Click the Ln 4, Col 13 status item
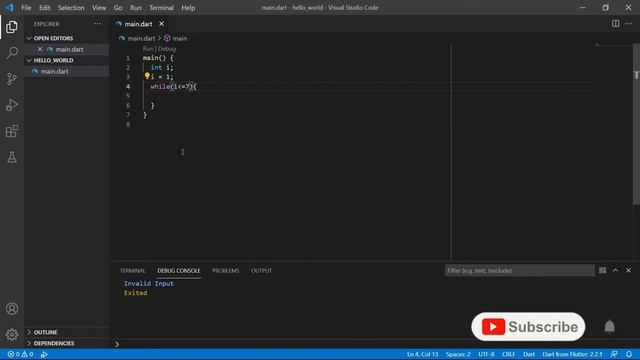Screen dimensions: 640x360 [422, 354]
